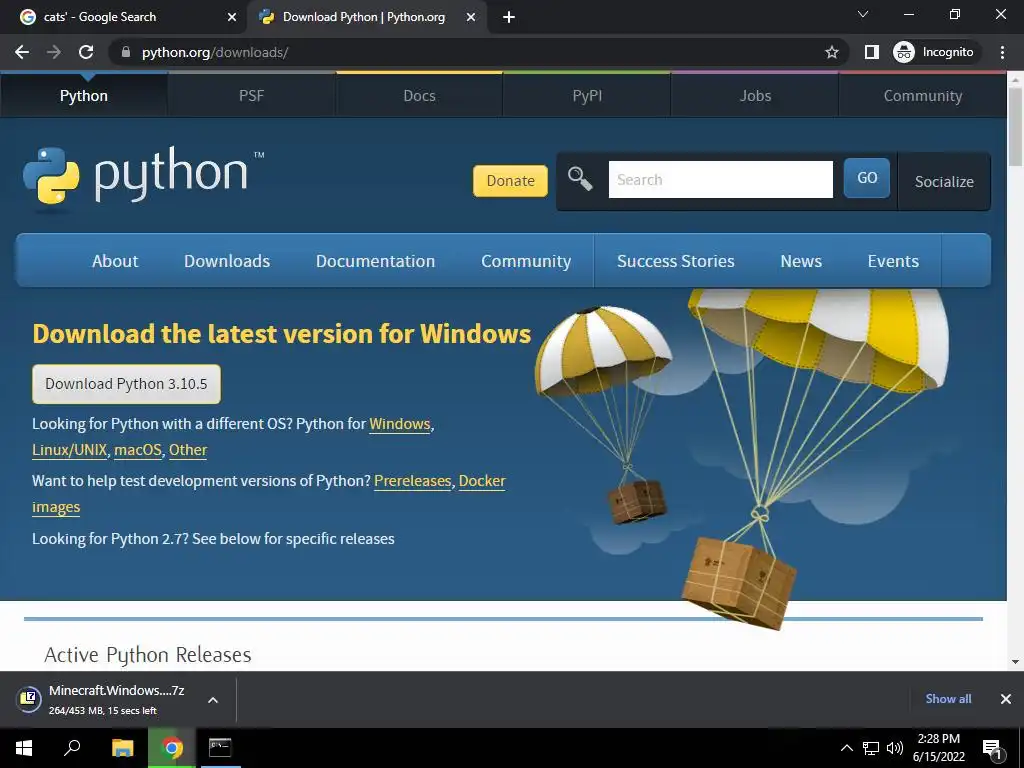Click the network tray icon
1024x768 pixels.
click(x=871, y=748)
